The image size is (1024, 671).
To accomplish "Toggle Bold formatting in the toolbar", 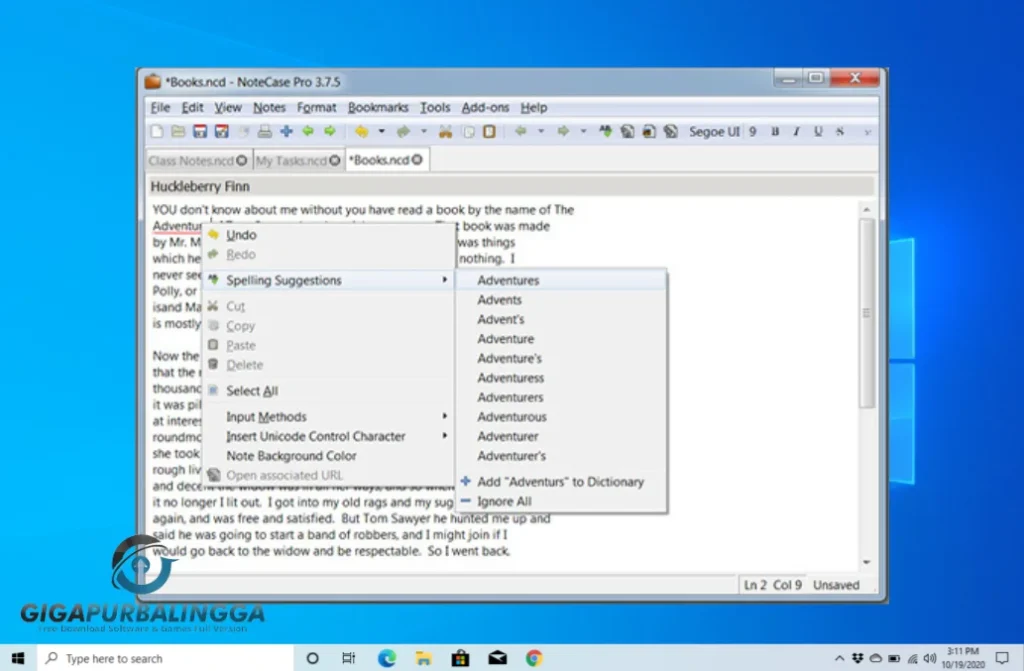I will point(775,131).
